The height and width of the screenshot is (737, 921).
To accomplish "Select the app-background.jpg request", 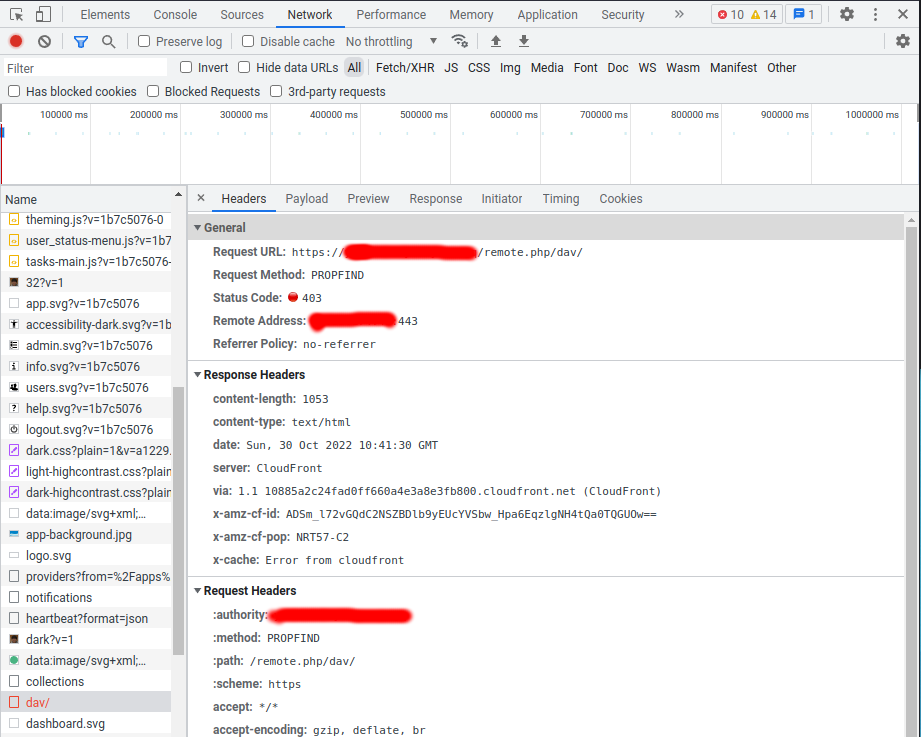I will tap(86, 534).
